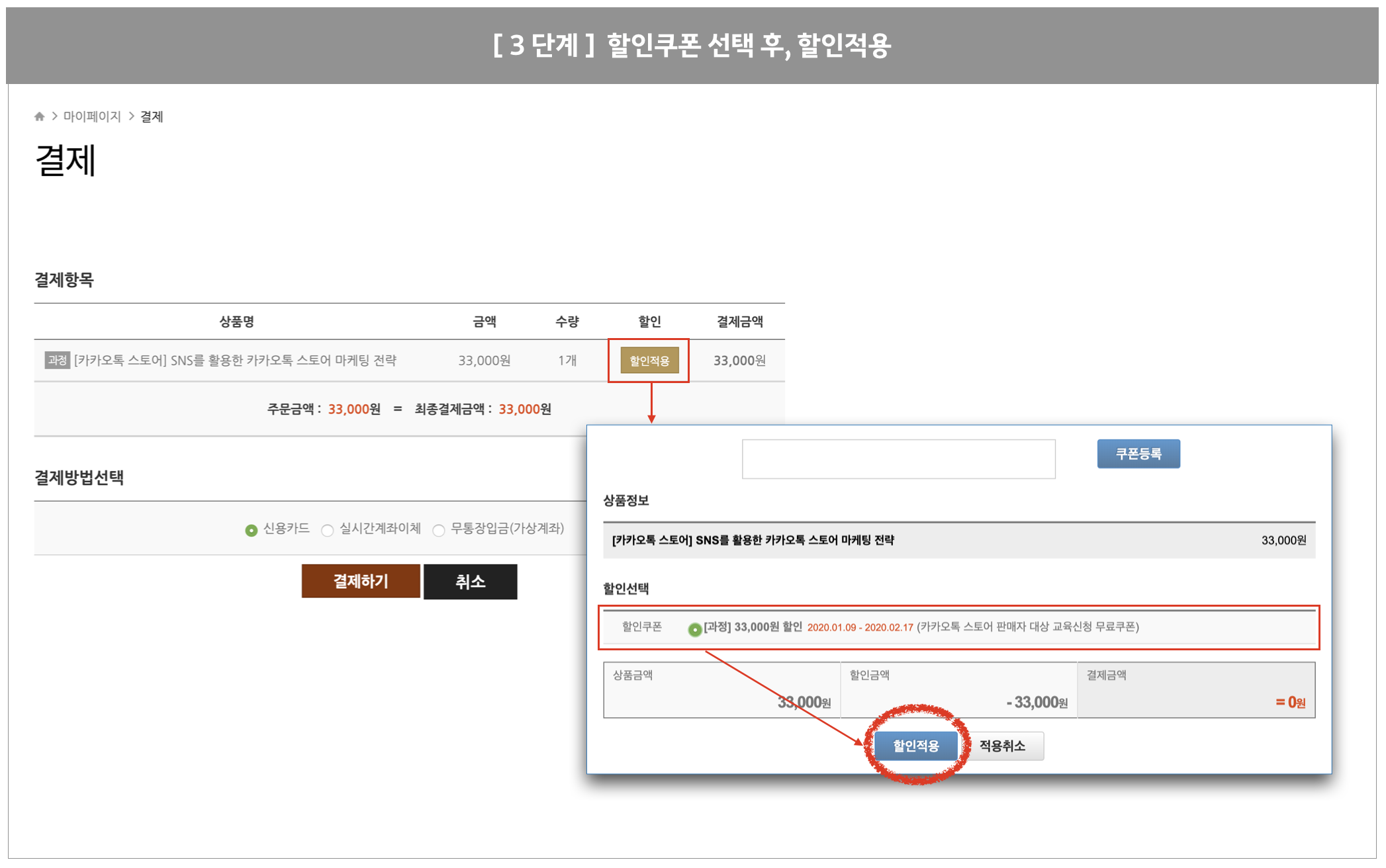Image resolution: width=1386 pixels, height=868 pixels.
Task: Click the black 취소 button
Action: (471, 582)
